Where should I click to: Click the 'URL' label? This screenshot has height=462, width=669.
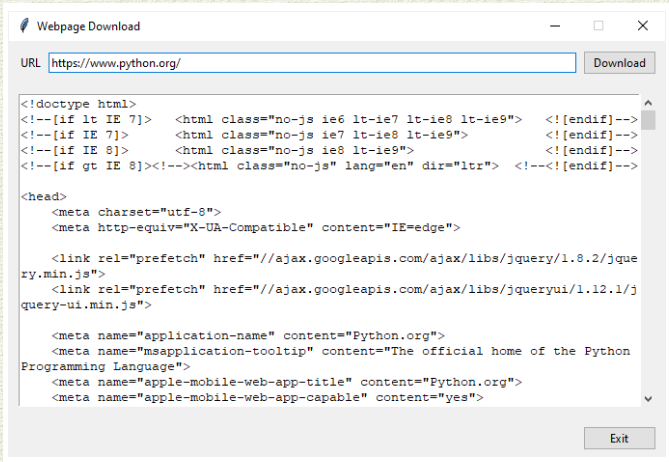point(31,63)
